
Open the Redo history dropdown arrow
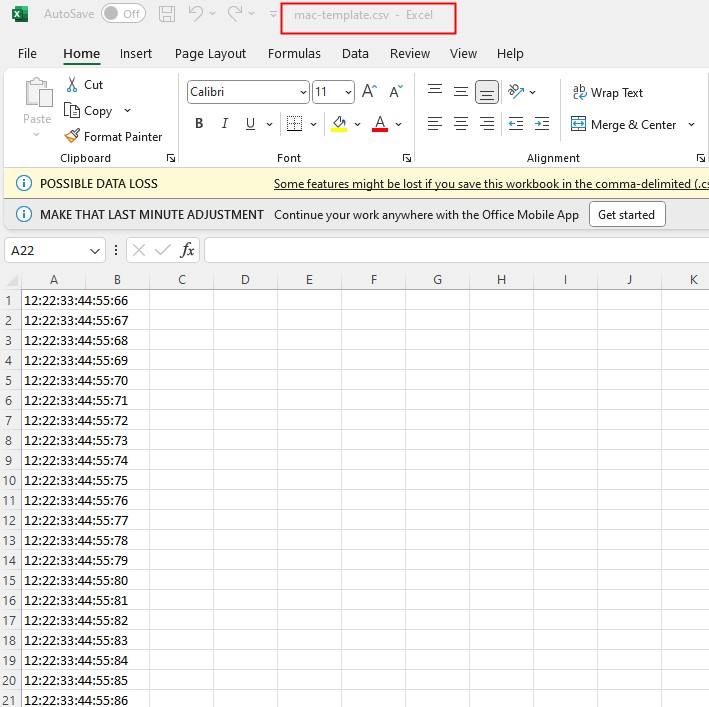tap(251, 14)
